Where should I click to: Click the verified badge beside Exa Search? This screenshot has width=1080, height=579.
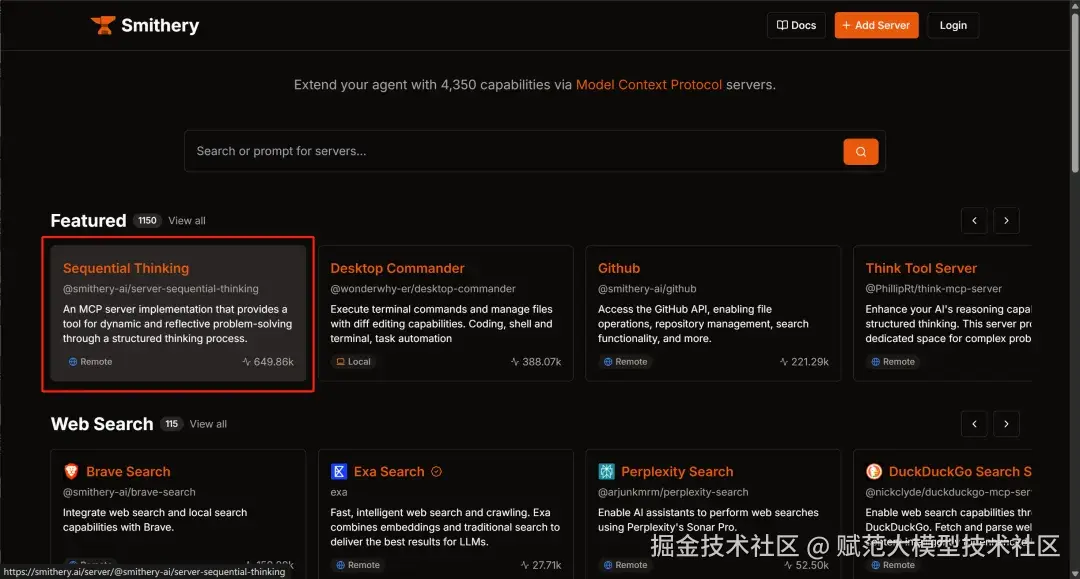point(436,472)
